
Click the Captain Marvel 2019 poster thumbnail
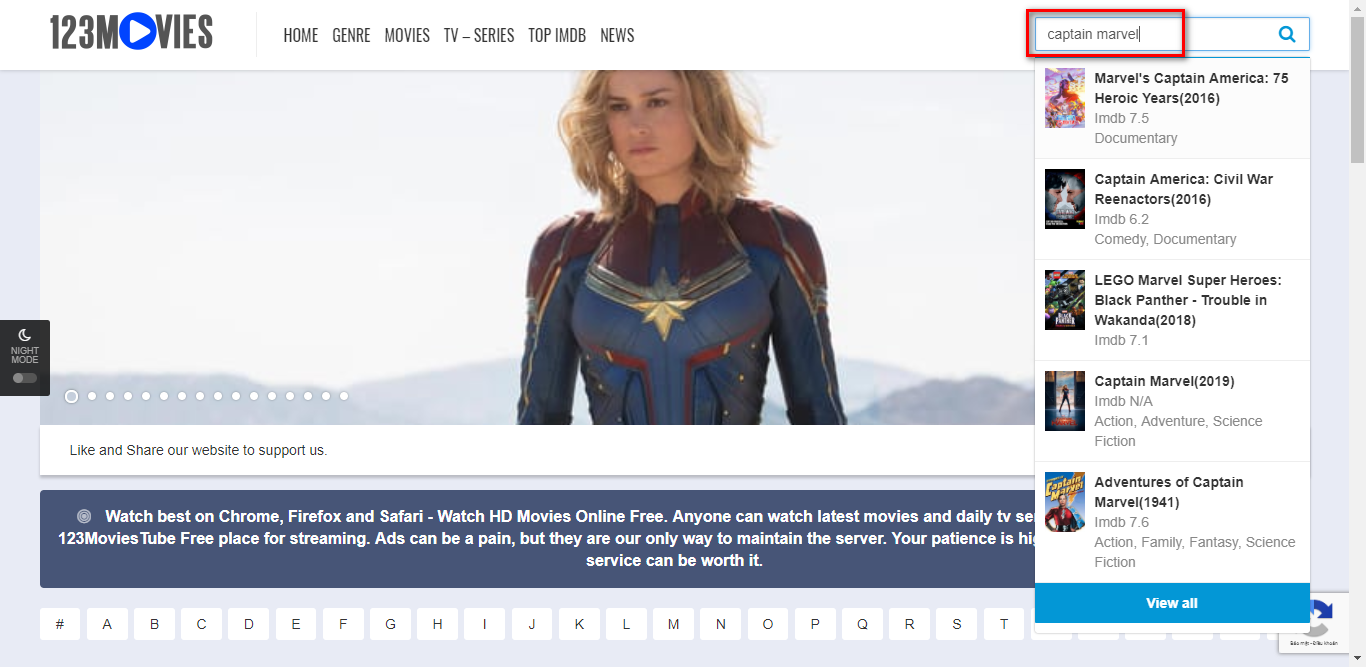[x=1065, y=401]
